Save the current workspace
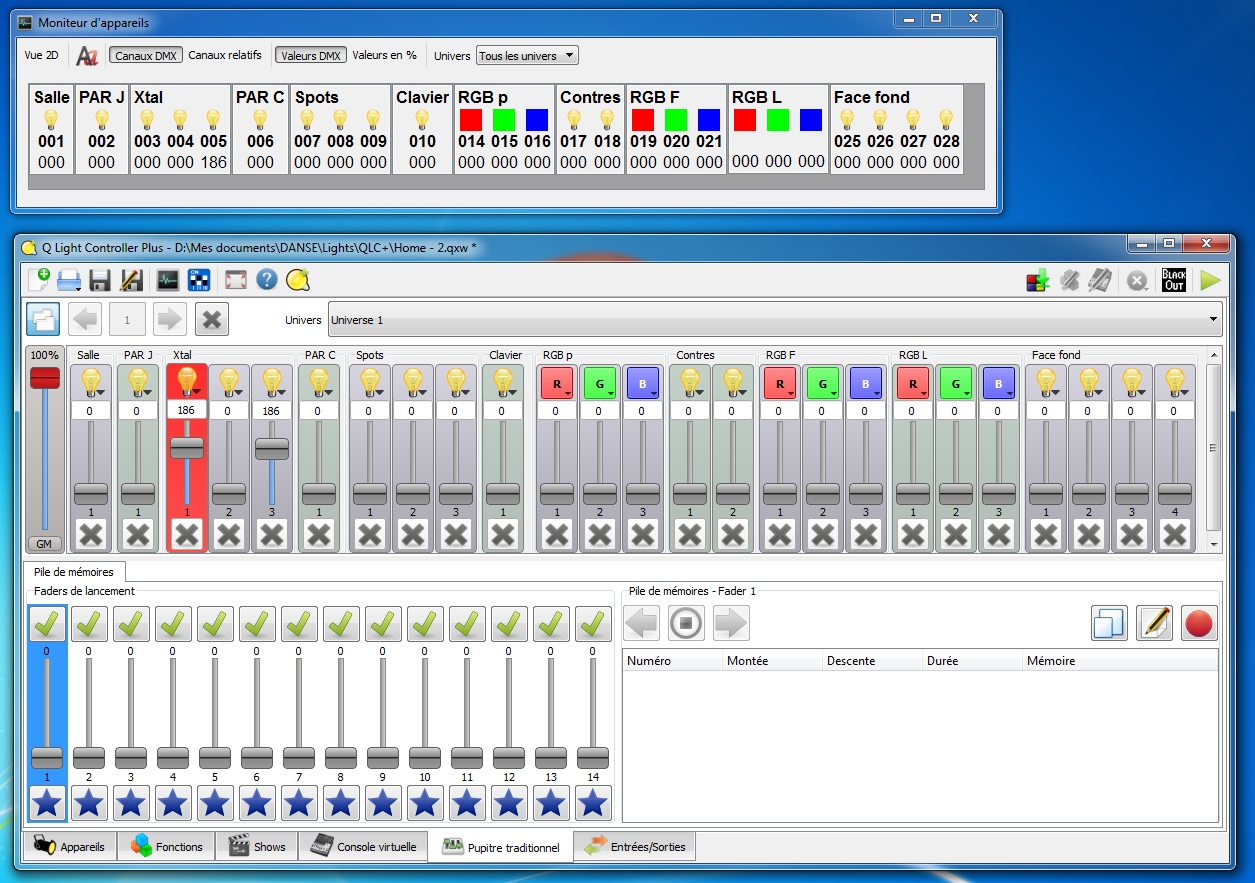Viewport: 1255px width, 883px height. [99, 280]
